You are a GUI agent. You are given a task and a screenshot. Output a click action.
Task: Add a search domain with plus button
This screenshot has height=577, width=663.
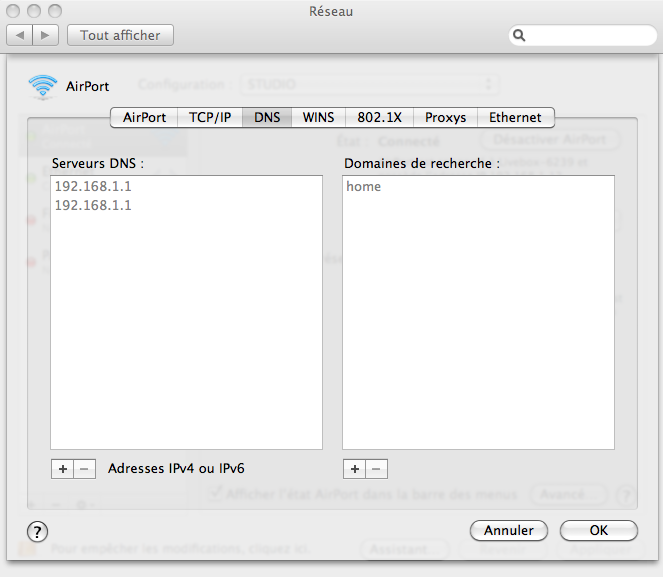[354, 468]
